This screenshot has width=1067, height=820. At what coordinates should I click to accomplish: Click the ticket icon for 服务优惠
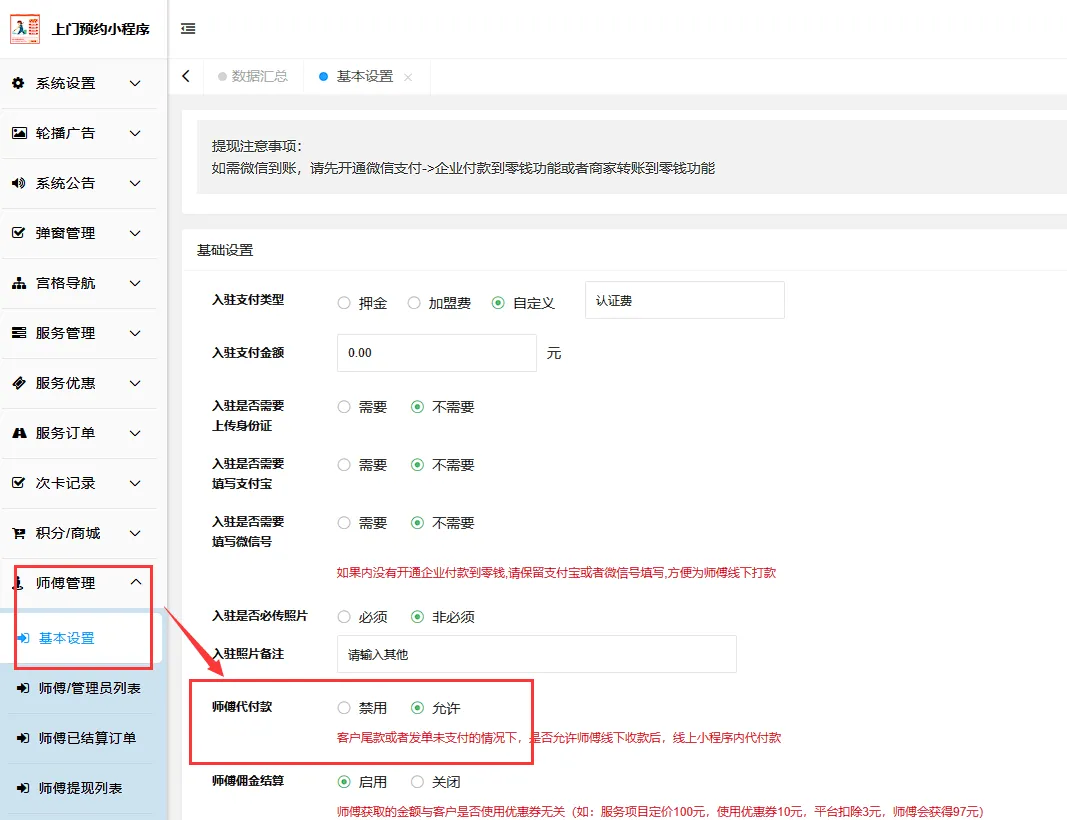(x=19, y=383)
